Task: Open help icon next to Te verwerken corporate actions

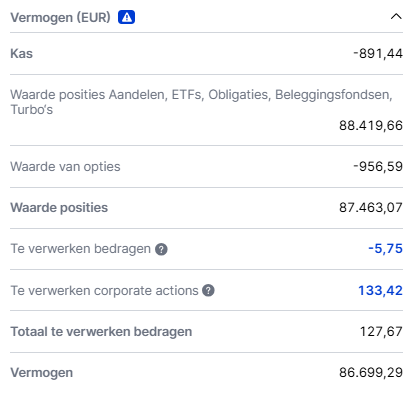Action: (x=208, y=290)
